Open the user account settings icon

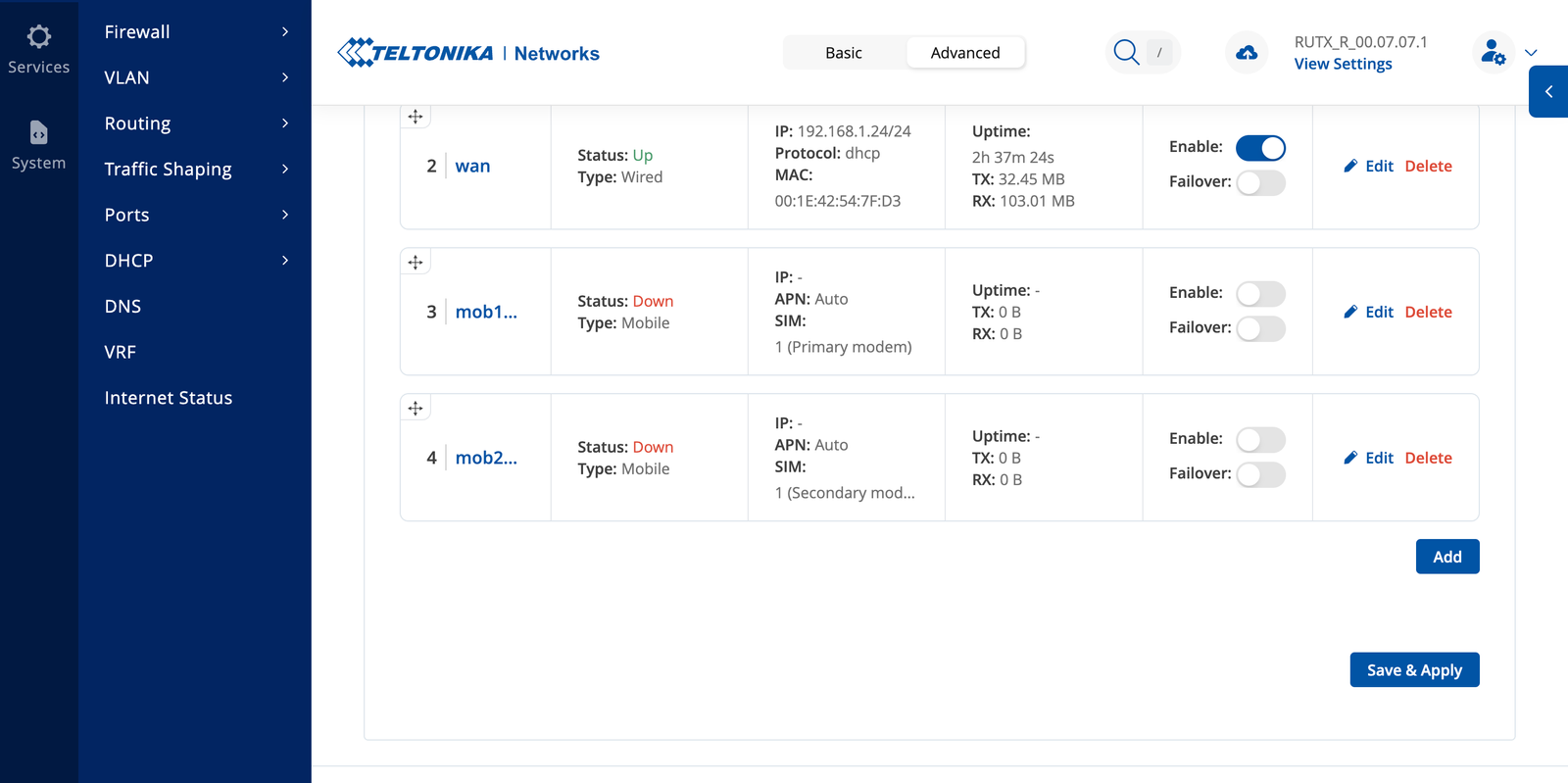click(x=1493, y=52)
